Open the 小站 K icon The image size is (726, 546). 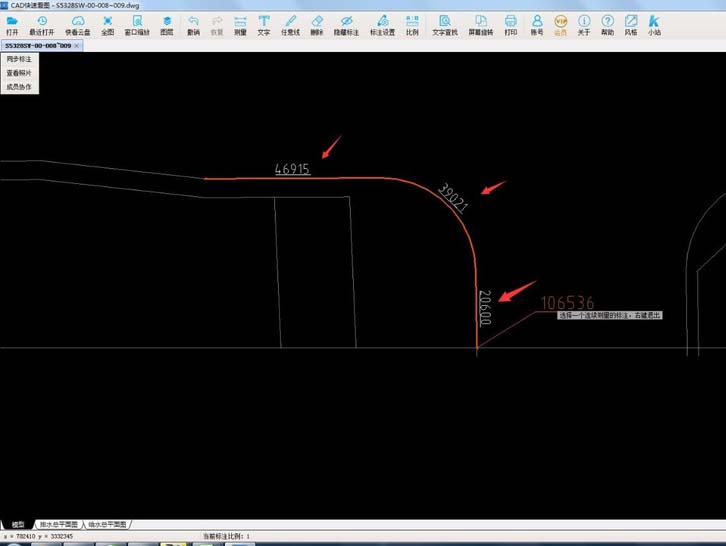tap(654, 25)
